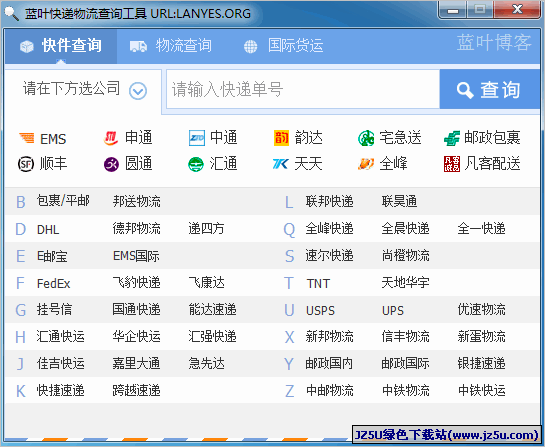Viewport: 545px width, 447px height.
Task: Select 跨越速递 courier
Action: point(137,390)
